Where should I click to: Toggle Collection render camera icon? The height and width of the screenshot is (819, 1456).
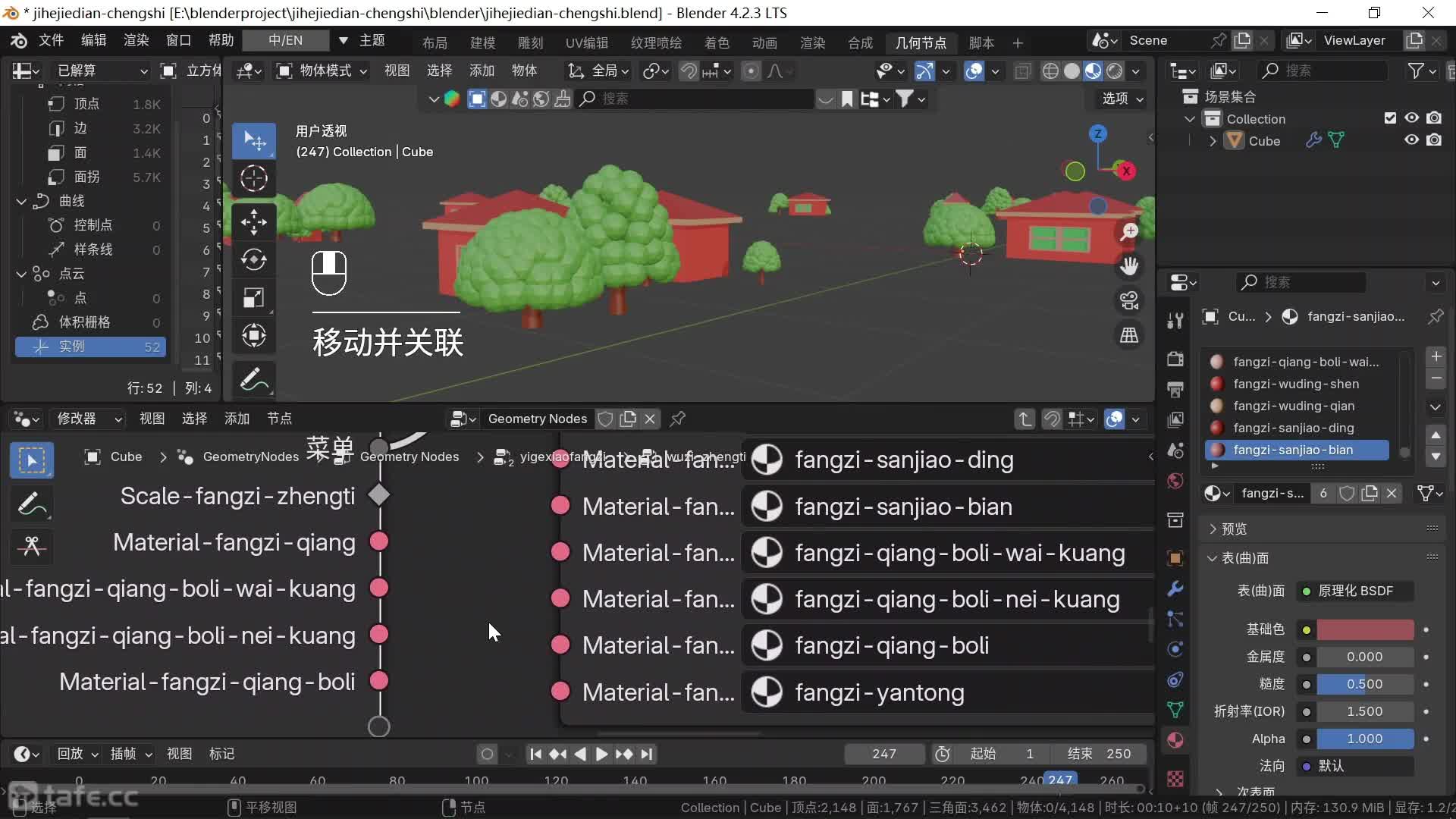(x=1434, y=118)
